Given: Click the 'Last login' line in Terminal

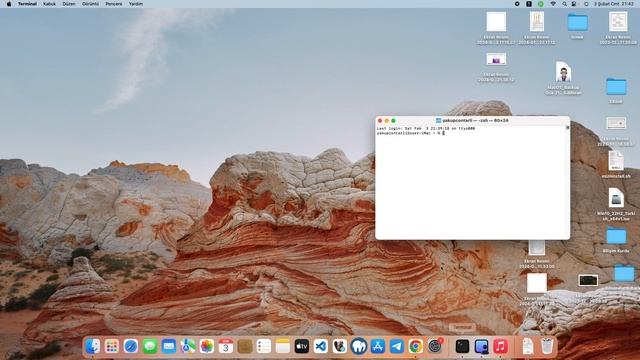Looking at the screenshot, I should 426,128.
